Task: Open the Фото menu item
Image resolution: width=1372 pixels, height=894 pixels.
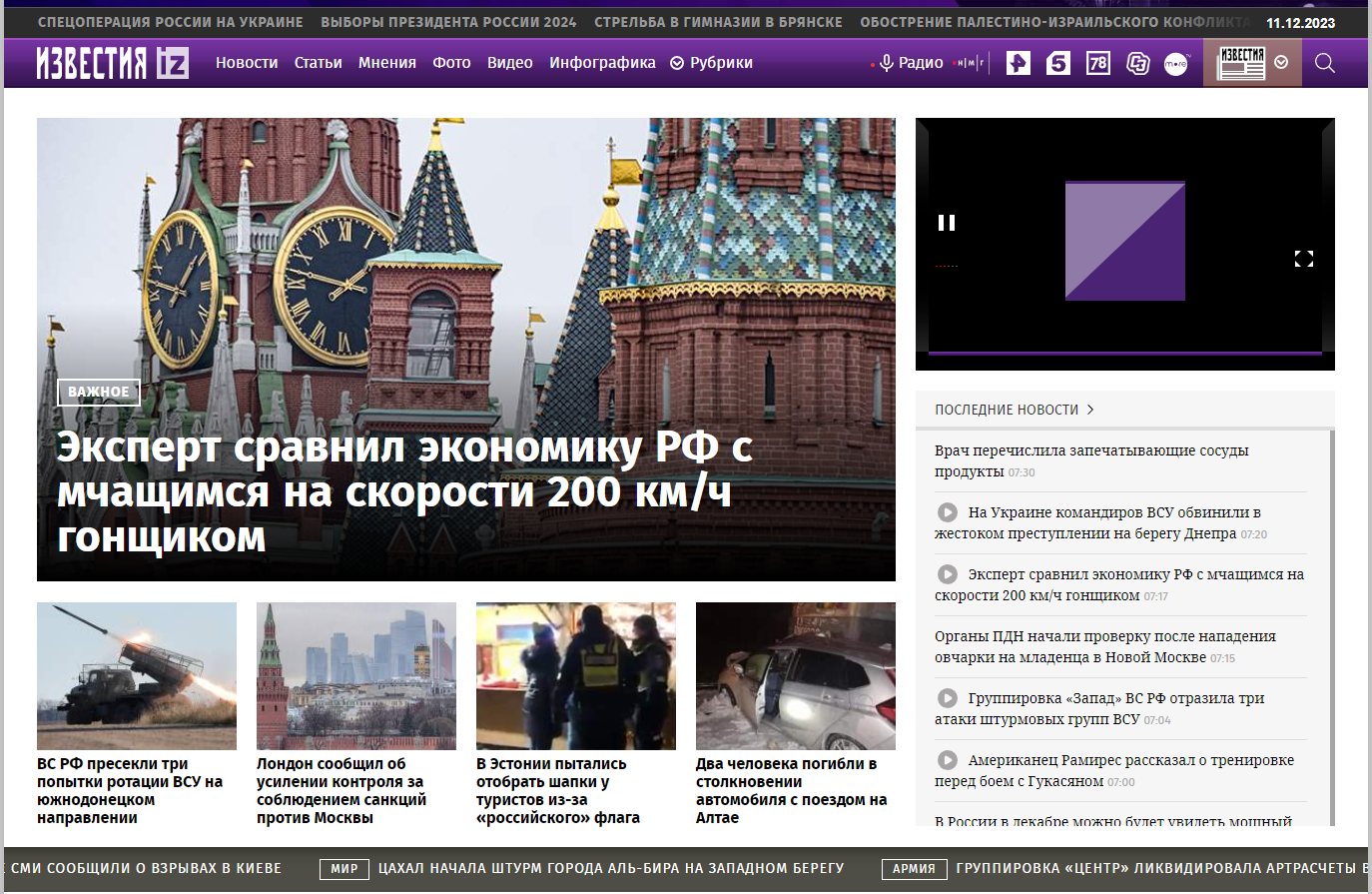Action: coord(451,63)
